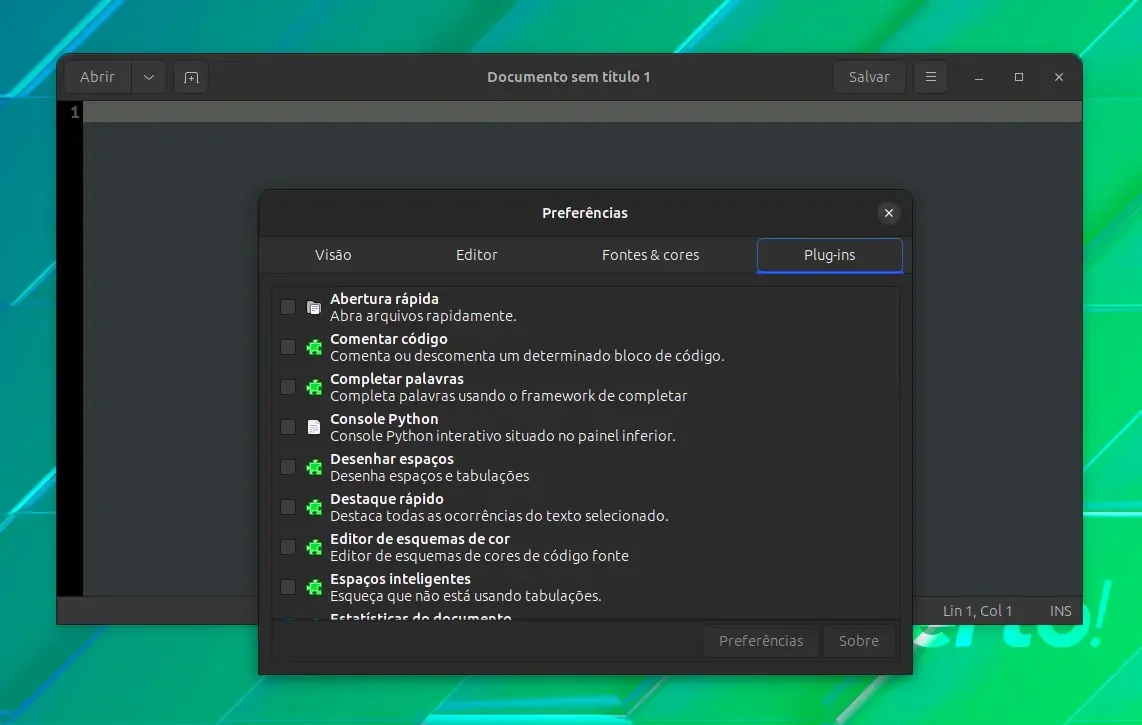Image resolution: width=1142 pixels, height=725 pixels.
Task: Select the Visão tab
Action: click(333, 255)
